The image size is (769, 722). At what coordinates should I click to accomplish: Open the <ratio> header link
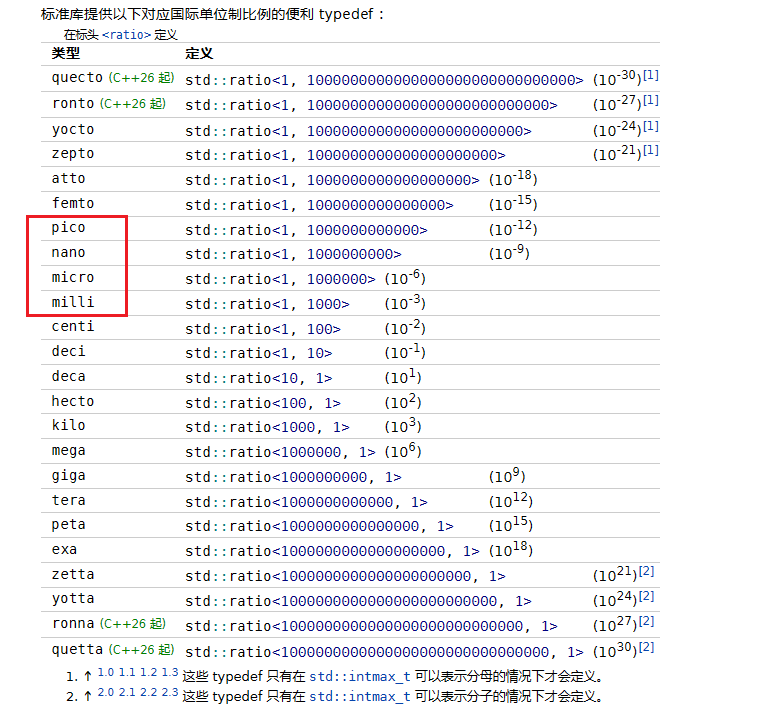pos(126,35)
